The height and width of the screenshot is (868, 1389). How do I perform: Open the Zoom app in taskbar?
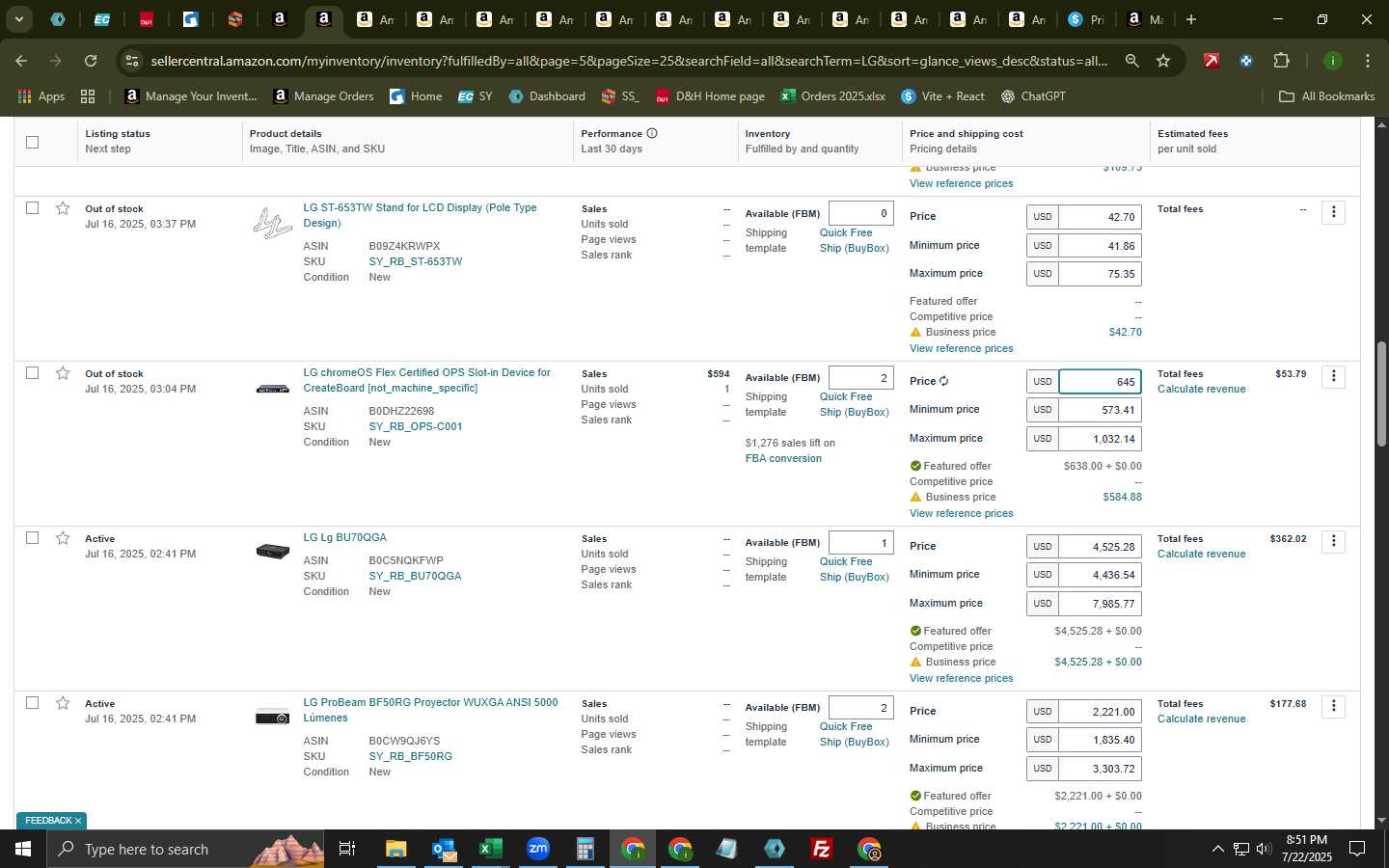coord(537,849)
